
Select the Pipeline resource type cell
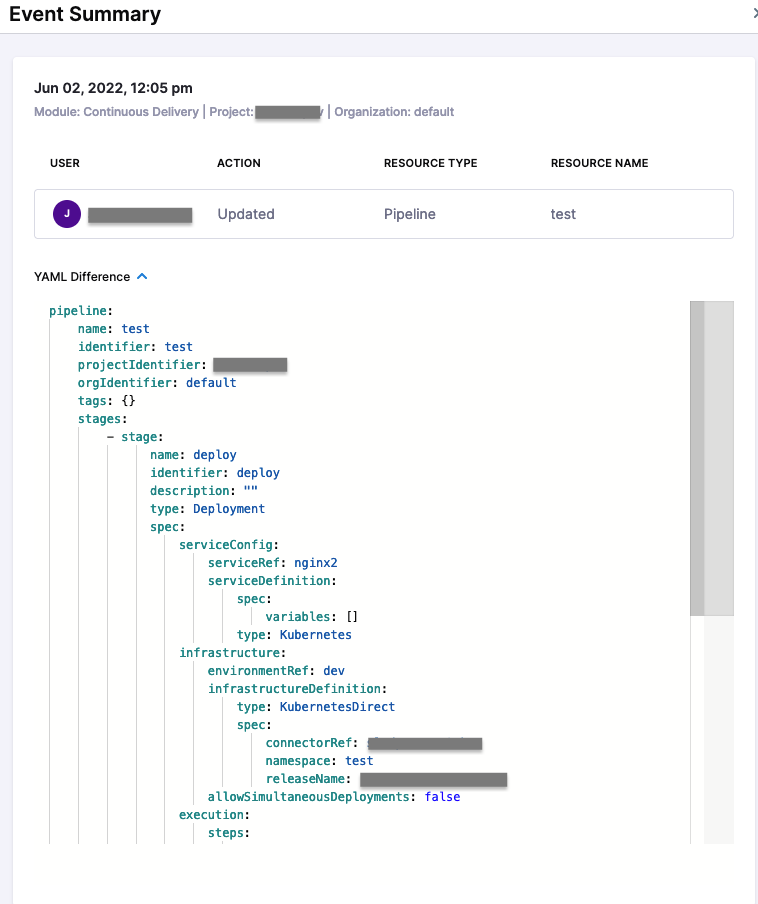tap(409, 214)
